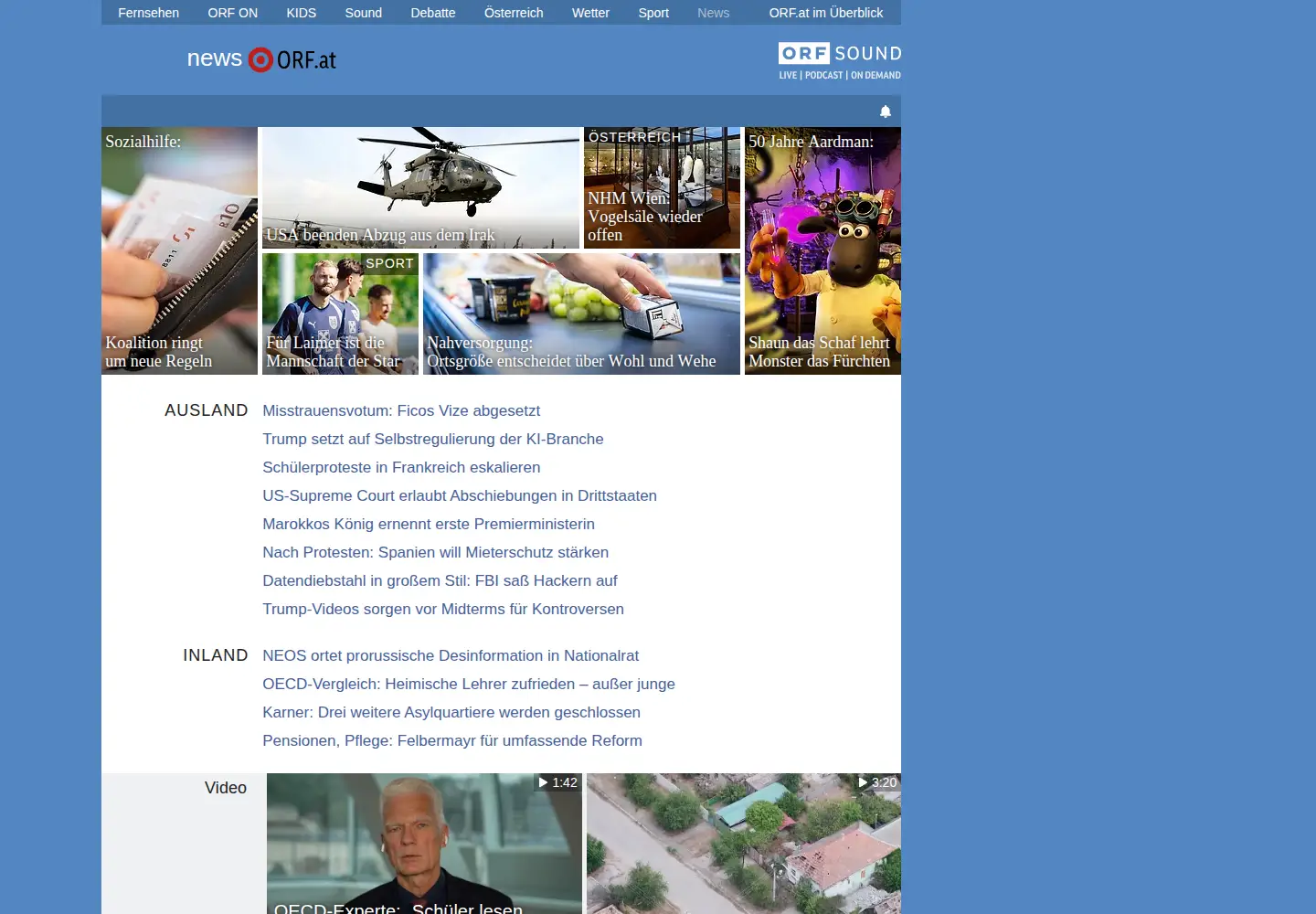This screenshot has width=1316, height=914.
Task: Open Marokkos König Premierministerin headline
Action: (x=429, y=524)
